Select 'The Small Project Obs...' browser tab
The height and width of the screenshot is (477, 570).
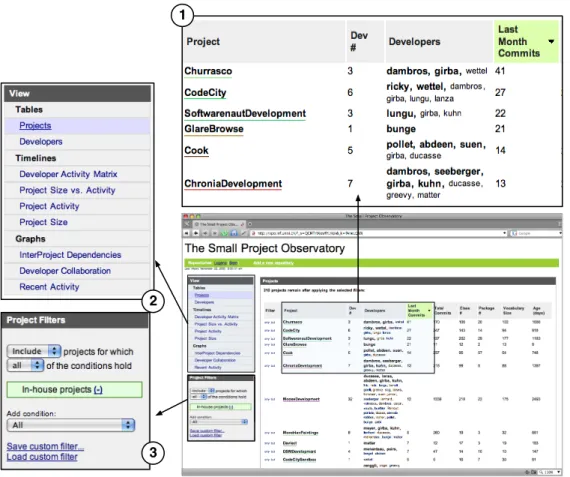click(x=218, y=224)
